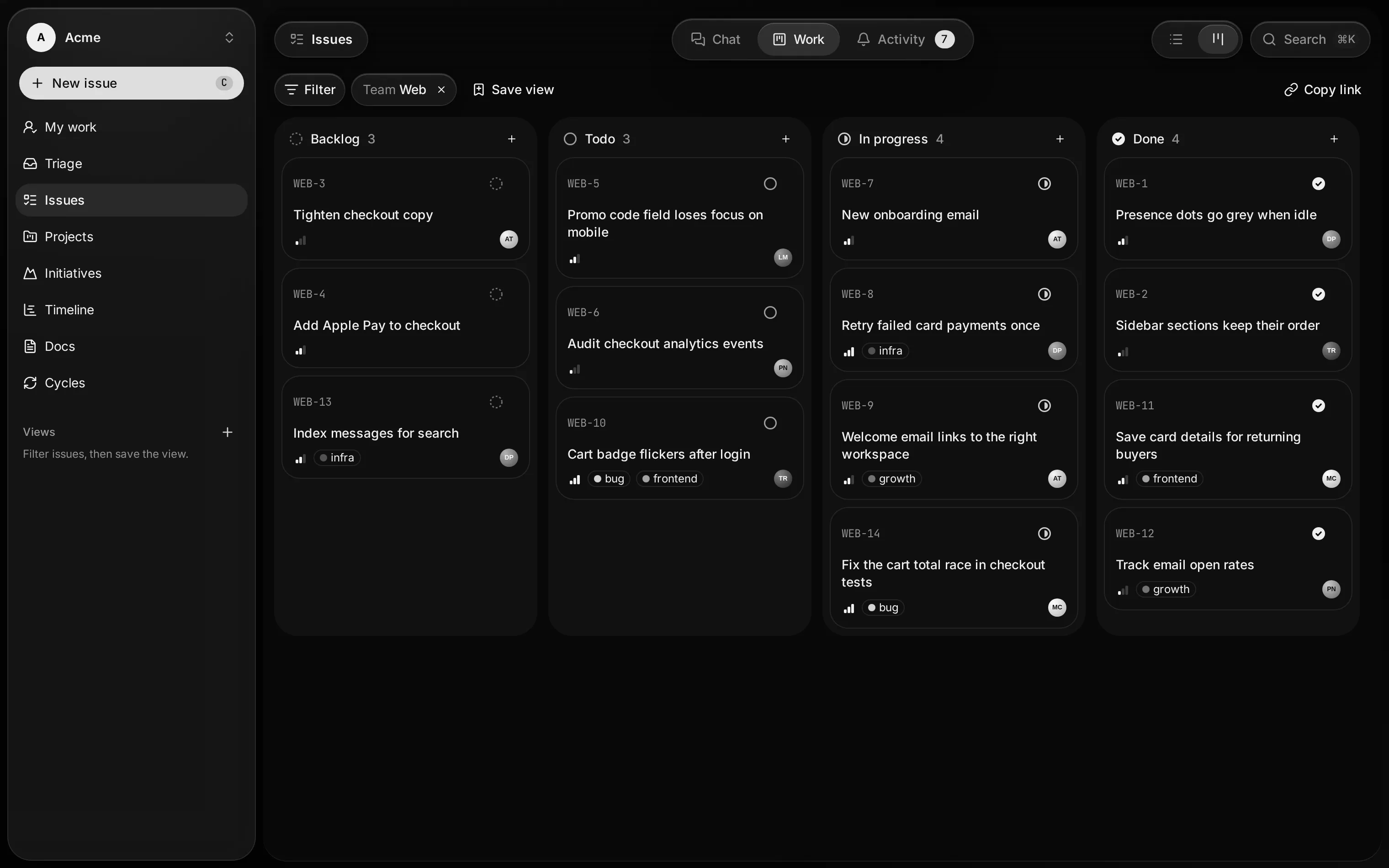The image size is (1389, 868).
Task: Open the Filter menu
Action: [310, 90]
